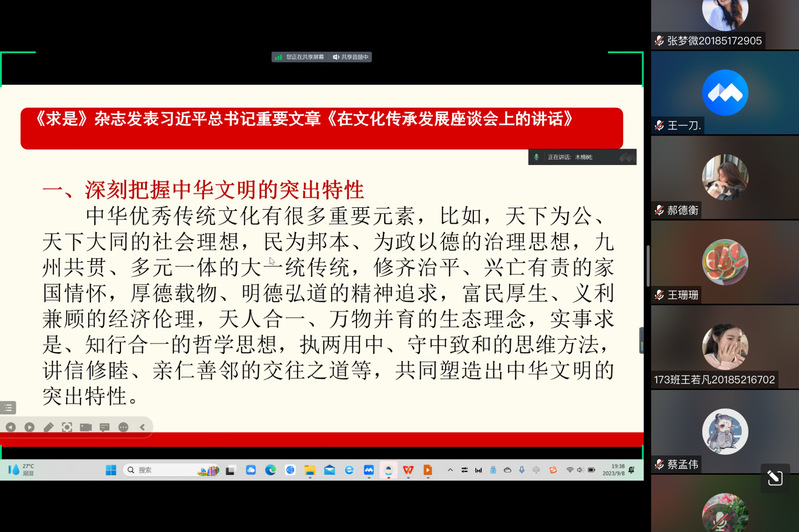
Task: Advance to next slide with the right arrow
Action: coord(29,427)
